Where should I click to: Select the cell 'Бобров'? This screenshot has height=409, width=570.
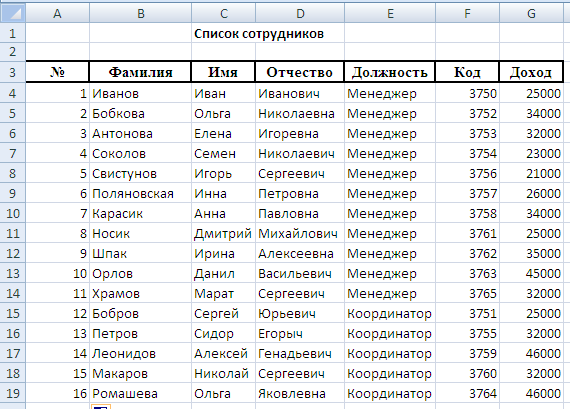(x=140, y=313)
